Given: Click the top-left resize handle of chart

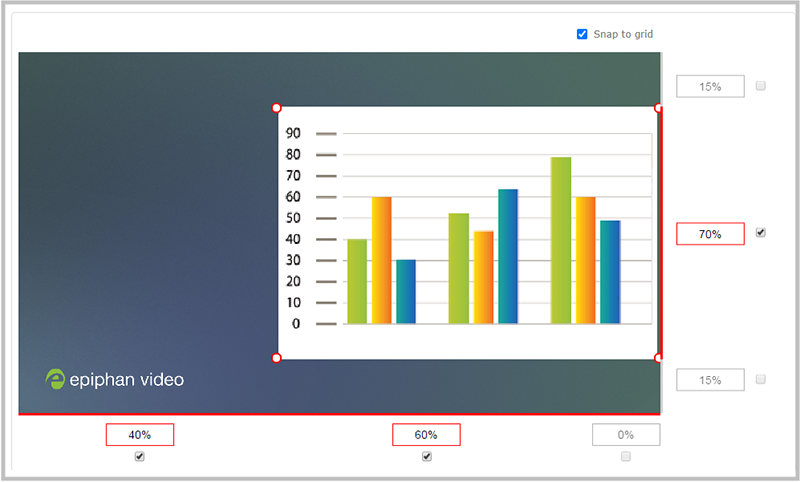Looking at the screenshot, I should pos(276,108).
